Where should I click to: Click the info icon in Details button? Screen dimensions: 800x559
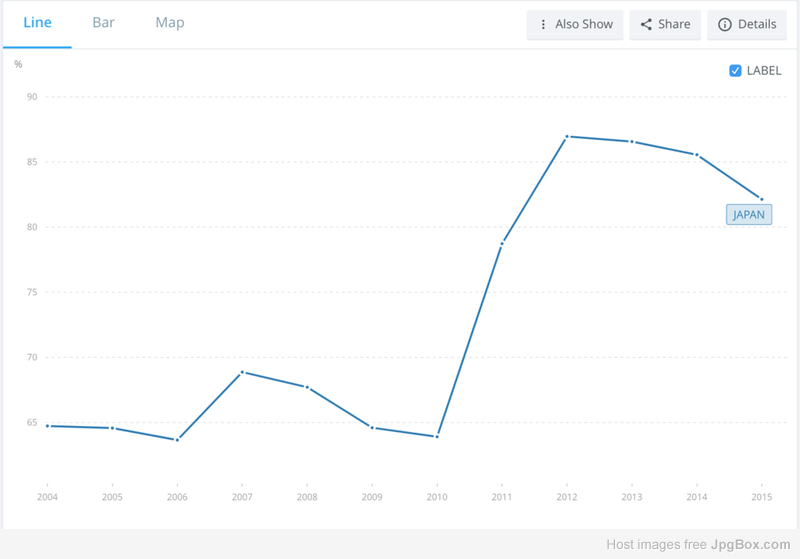[724, 24]
